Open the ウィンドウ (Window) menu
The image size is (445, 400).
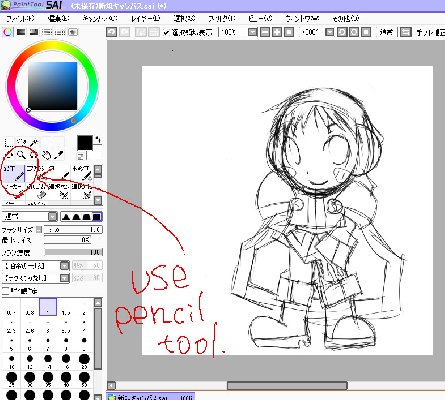(x=302, y=18)
